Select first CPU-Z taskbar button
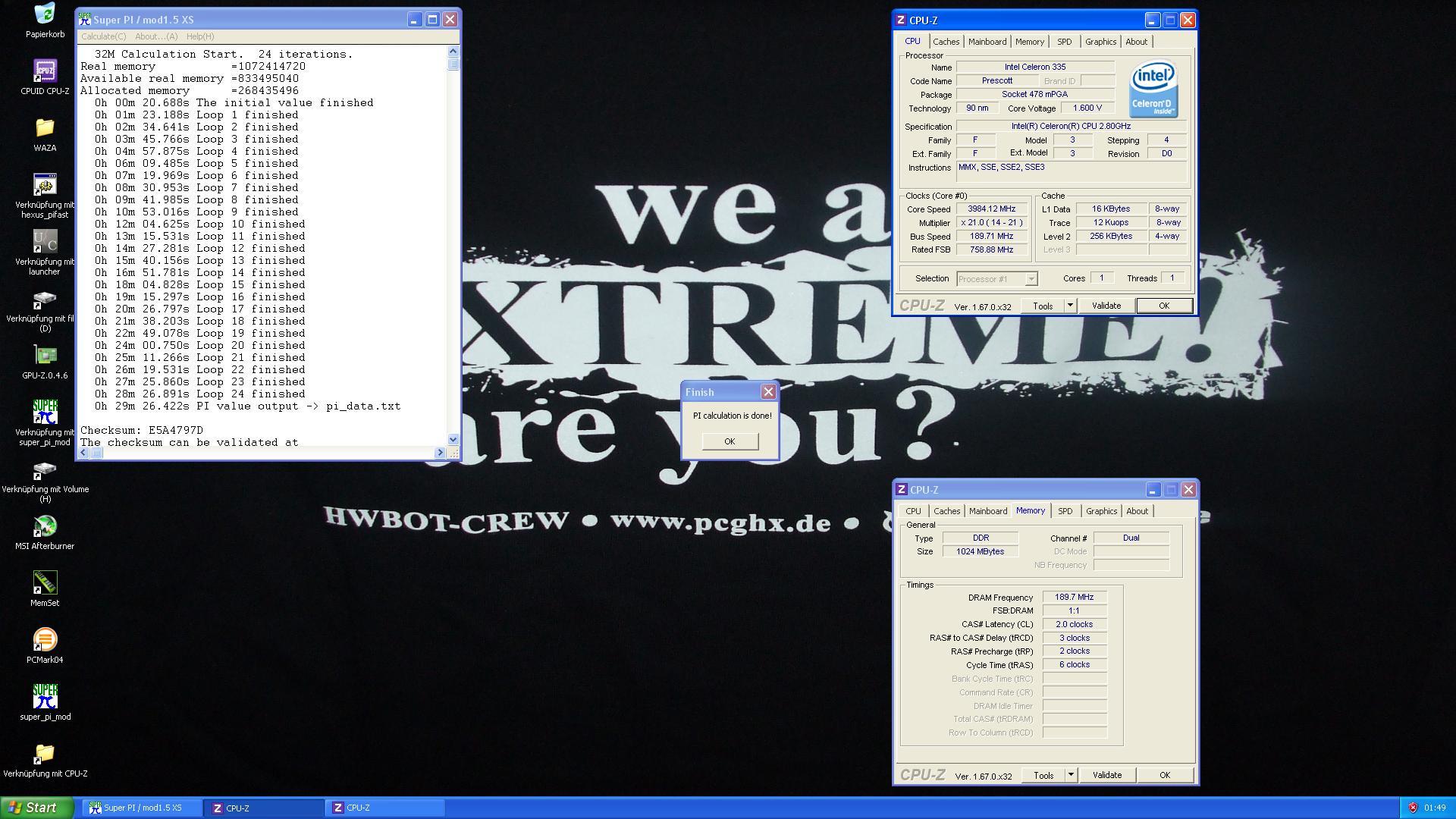 264,808
